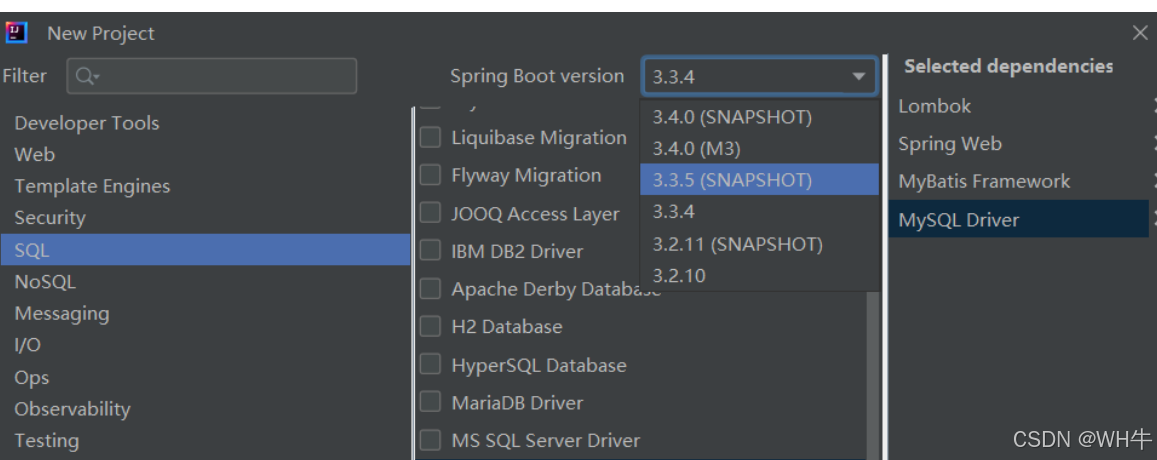
Task: Check the Liquibase Migration checkbox
Action: click(x=430, y=137)
